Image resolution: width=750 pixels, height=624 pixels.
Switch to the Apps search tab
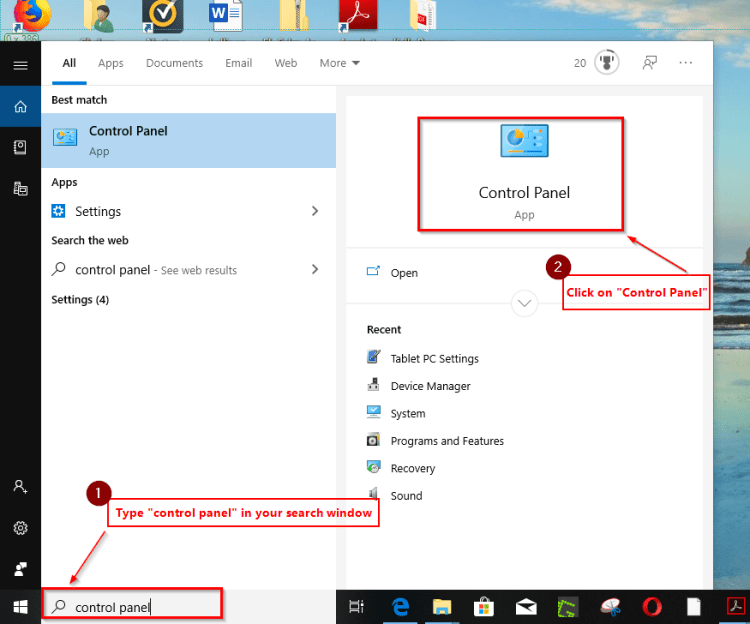[111, 63]
